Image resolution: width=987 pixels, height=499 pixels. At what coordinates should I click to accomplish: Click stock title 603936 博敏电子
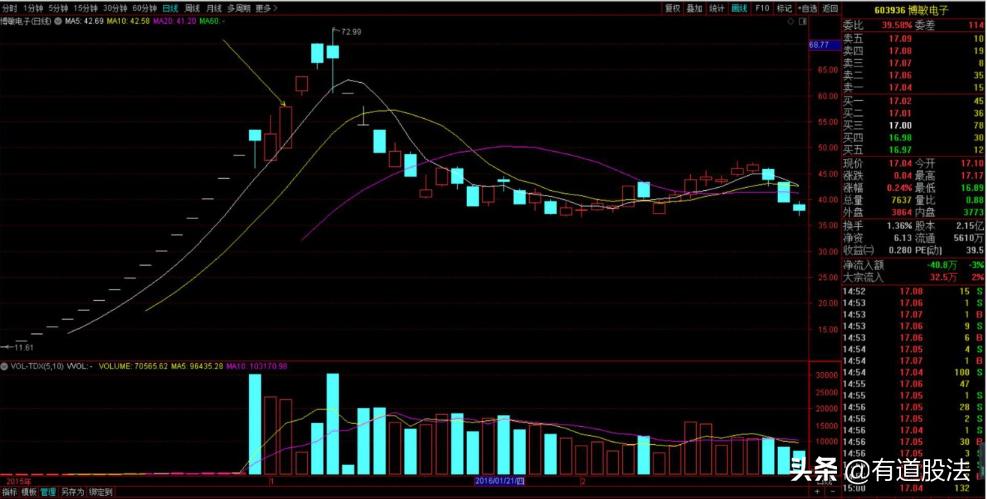tap(913, 9)
